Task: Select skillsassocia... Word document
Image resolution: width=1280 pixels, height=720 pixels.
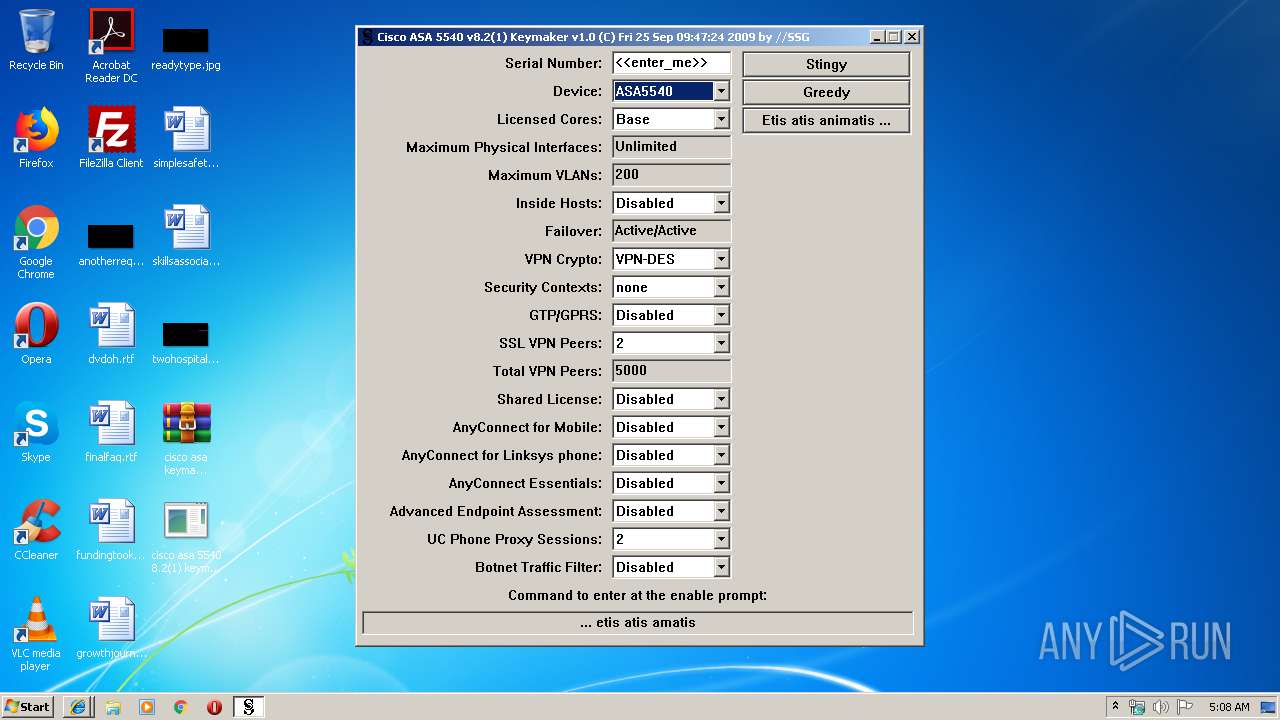Action: pos(186,236)
